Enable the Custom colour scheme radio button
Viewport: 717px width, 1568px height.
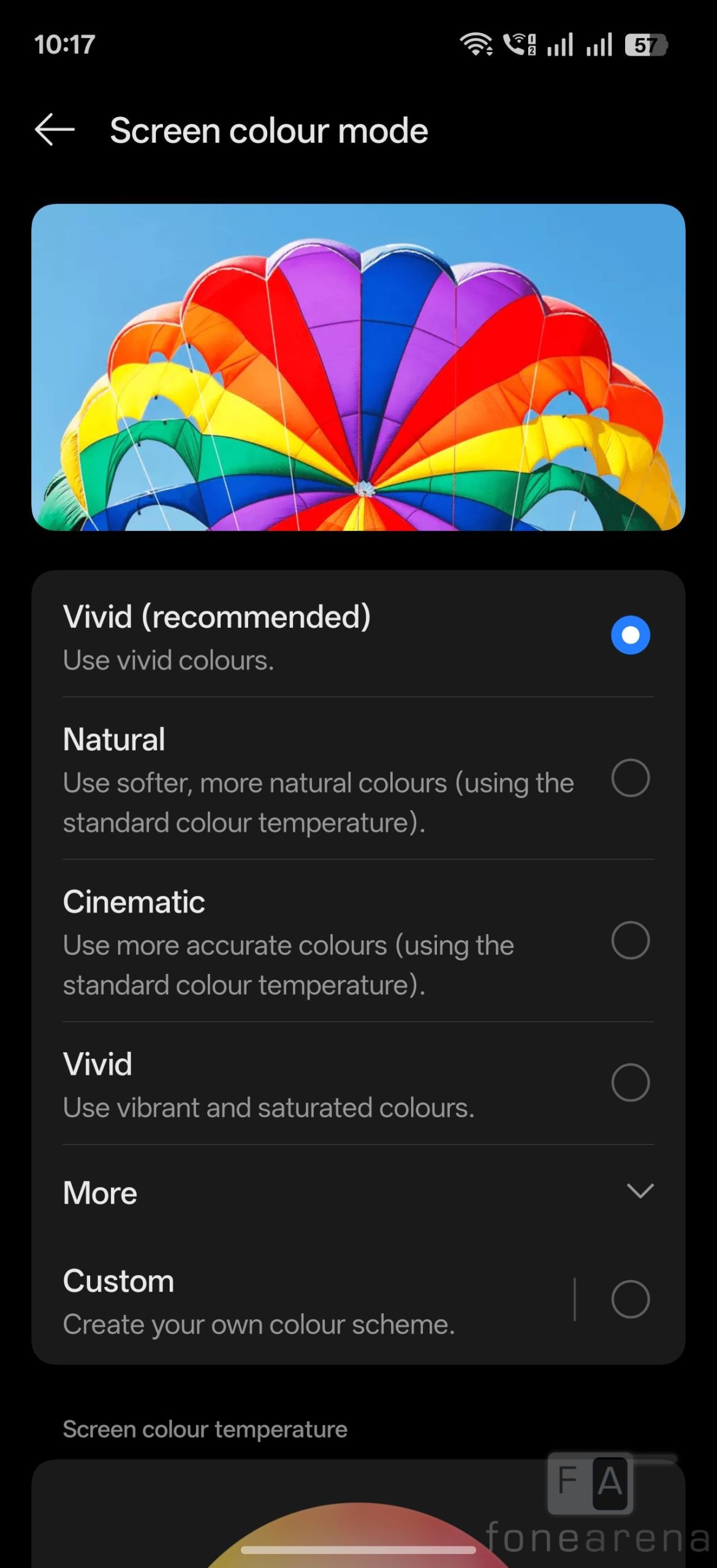click(630, 1299)
